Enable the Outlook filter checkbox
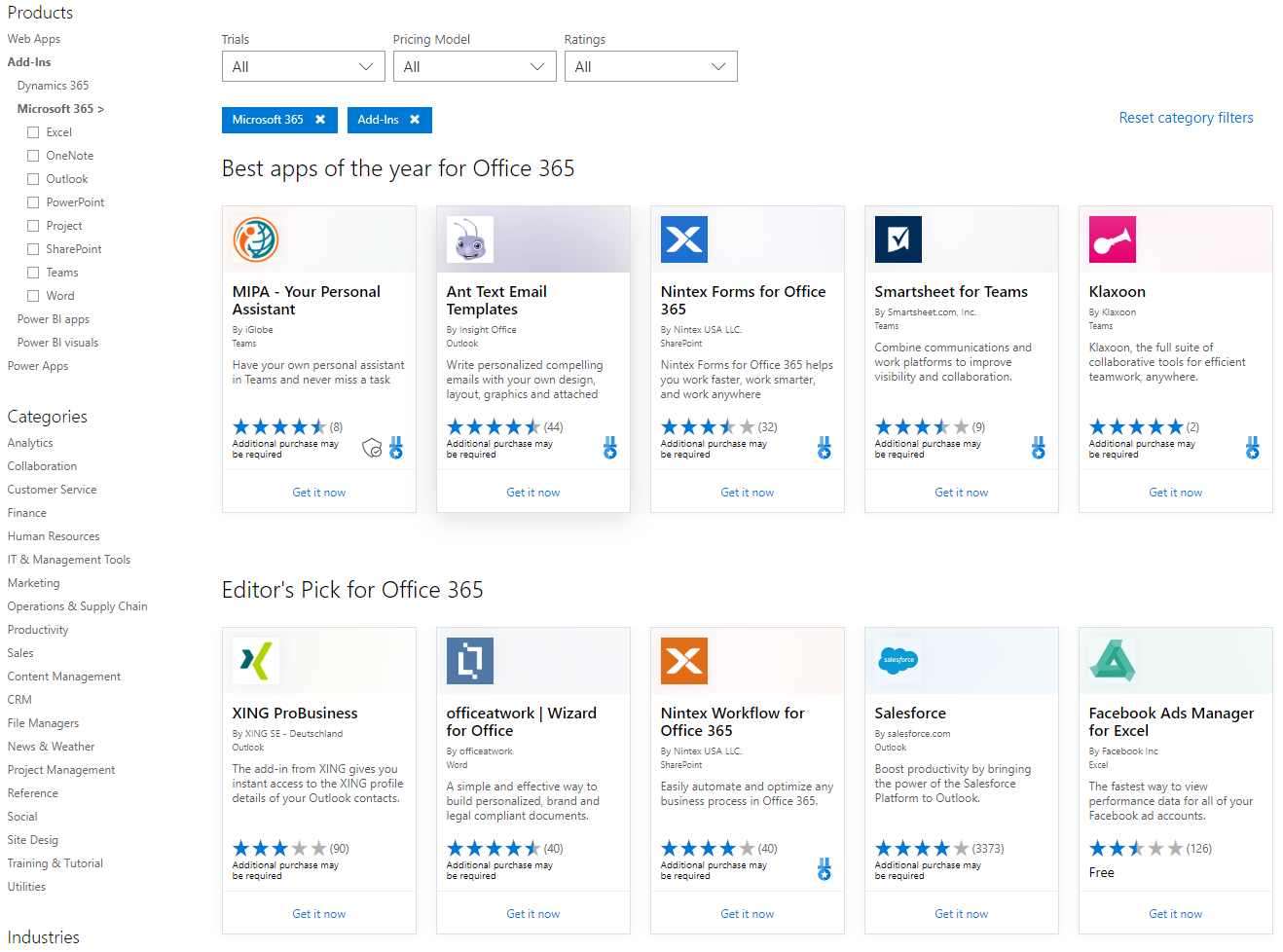This screenshot has width=1283, height=952. 33,179
